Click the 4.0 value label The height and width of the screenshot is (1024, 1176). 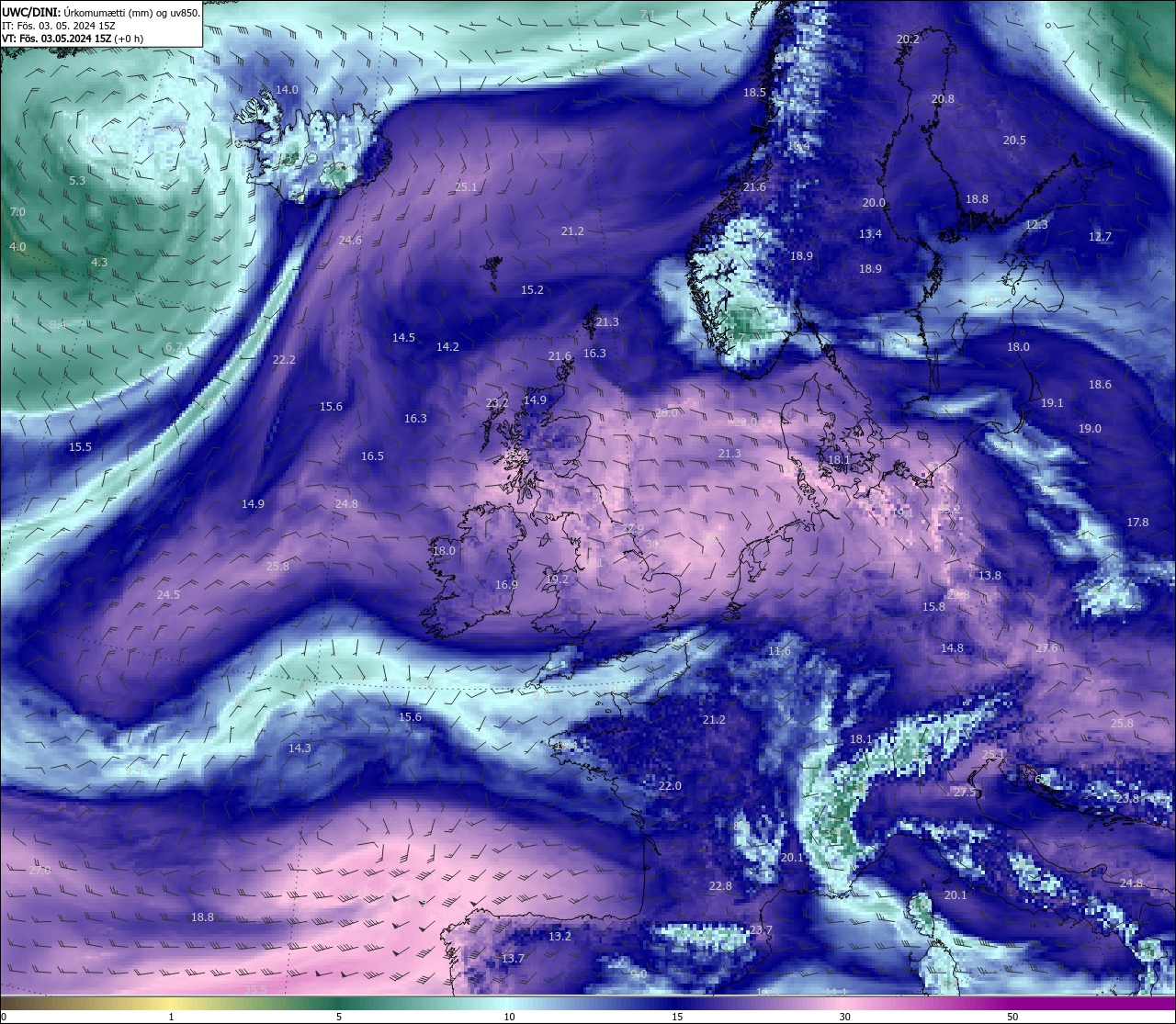tap(17, 247)
